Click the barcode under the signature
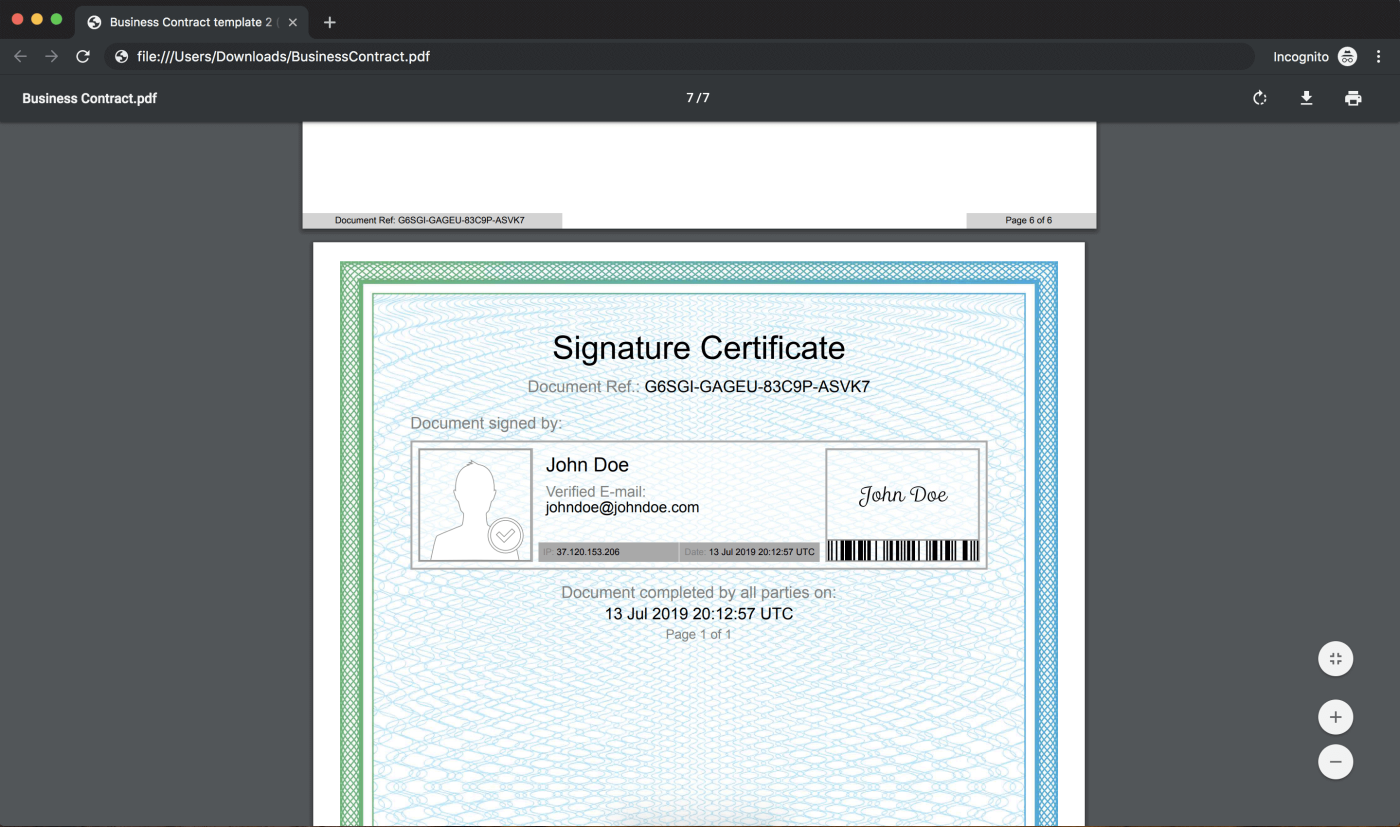Image resolution: width=1400 pixels, height=827 pixels. click(903, 551)
